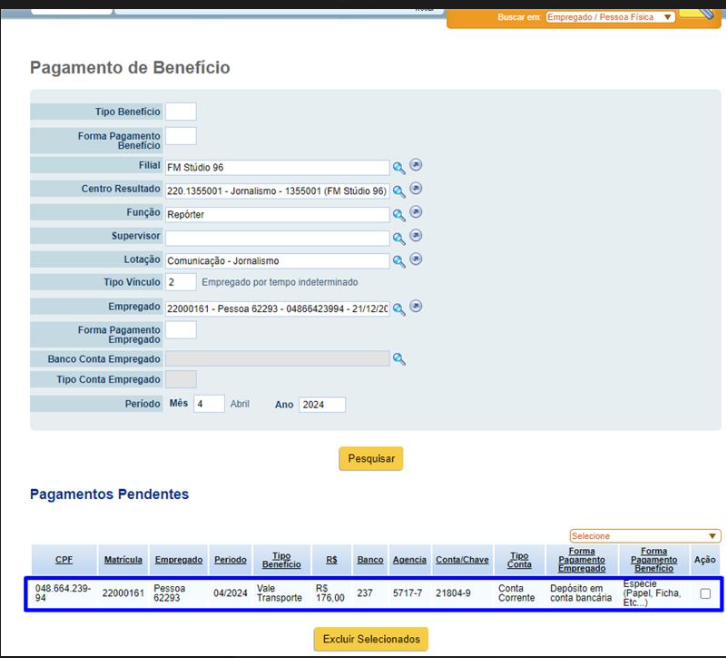Image resolution: width=726 pixels, height=658 pixels.
Task: Open the Banco Conta Empregado magnifier
Action: tap(399, 359)
